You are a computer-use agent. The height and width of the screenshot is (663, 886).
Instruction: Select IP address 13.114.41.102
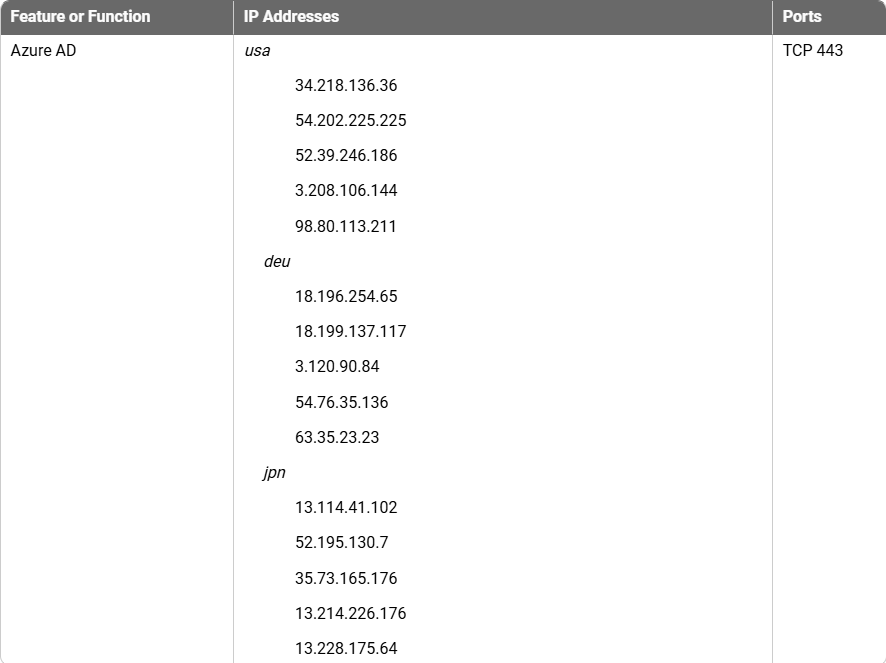[x=346, y=508]
